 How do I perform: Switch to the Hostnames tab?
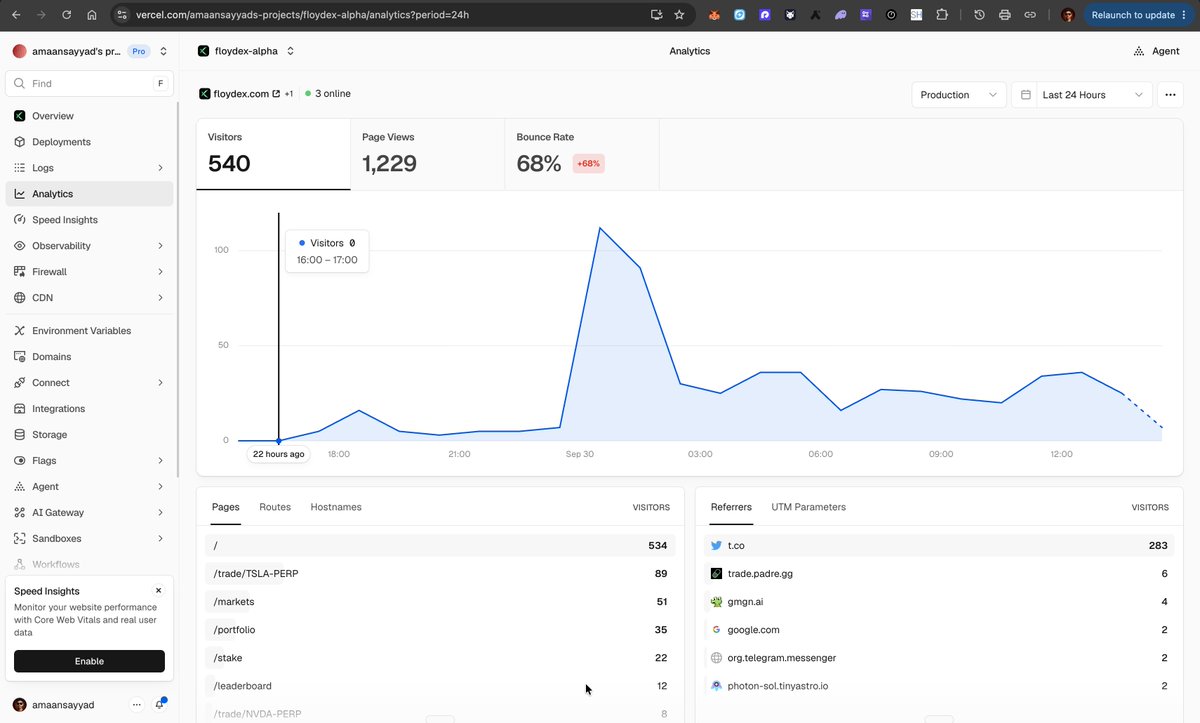336,507
